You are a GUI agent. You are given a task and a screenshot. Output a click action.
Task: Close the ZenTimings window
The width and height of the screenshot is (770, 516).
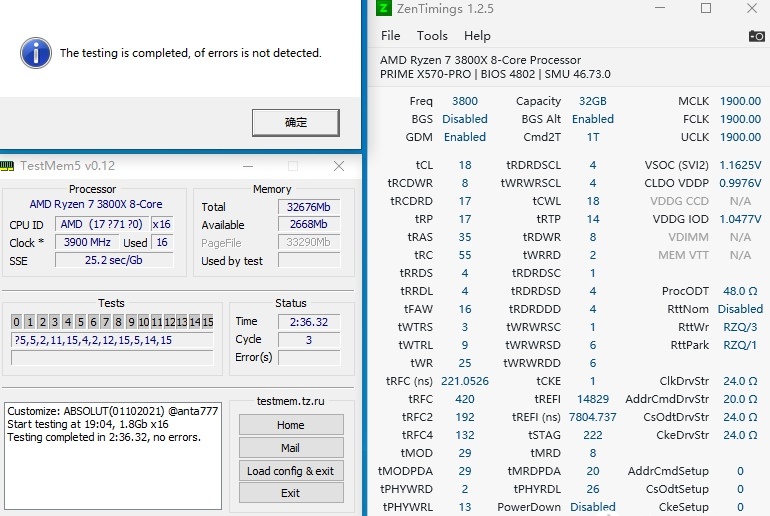[752, 8]
